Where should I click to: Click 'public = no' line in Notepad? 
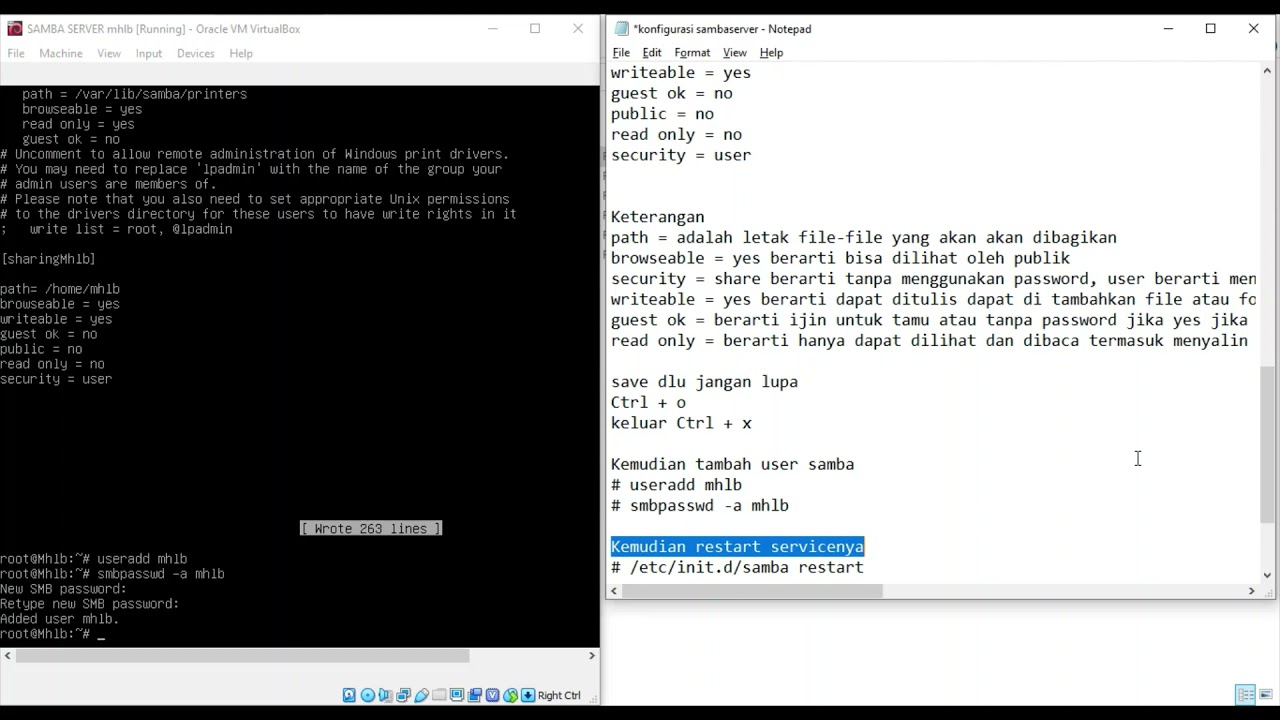pyautogui.click(x=662, y=114)
